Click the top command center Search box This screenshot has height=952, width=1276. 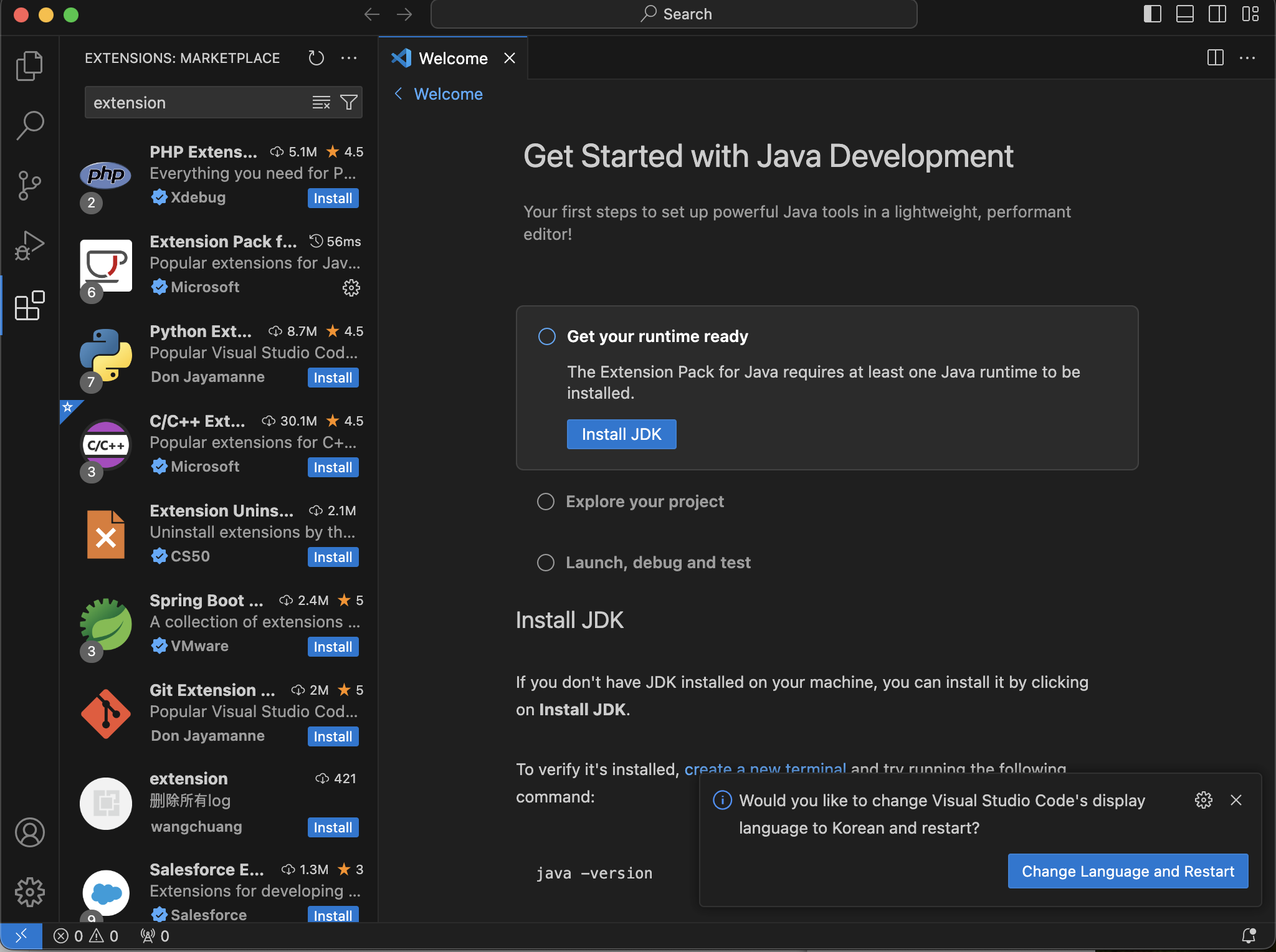[674, 14]
